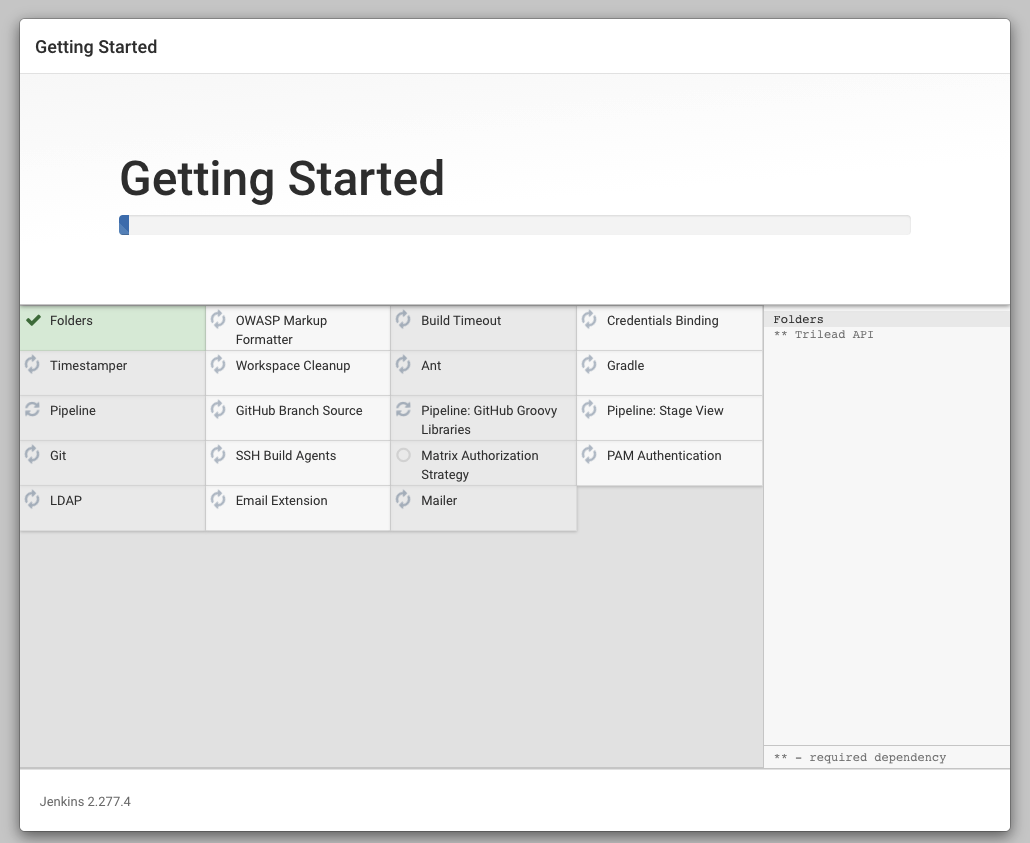This screenshot has width=1030, height=843.
Task: Click the pending icon next to Build Timeout
Action: [x=403, y=319]
